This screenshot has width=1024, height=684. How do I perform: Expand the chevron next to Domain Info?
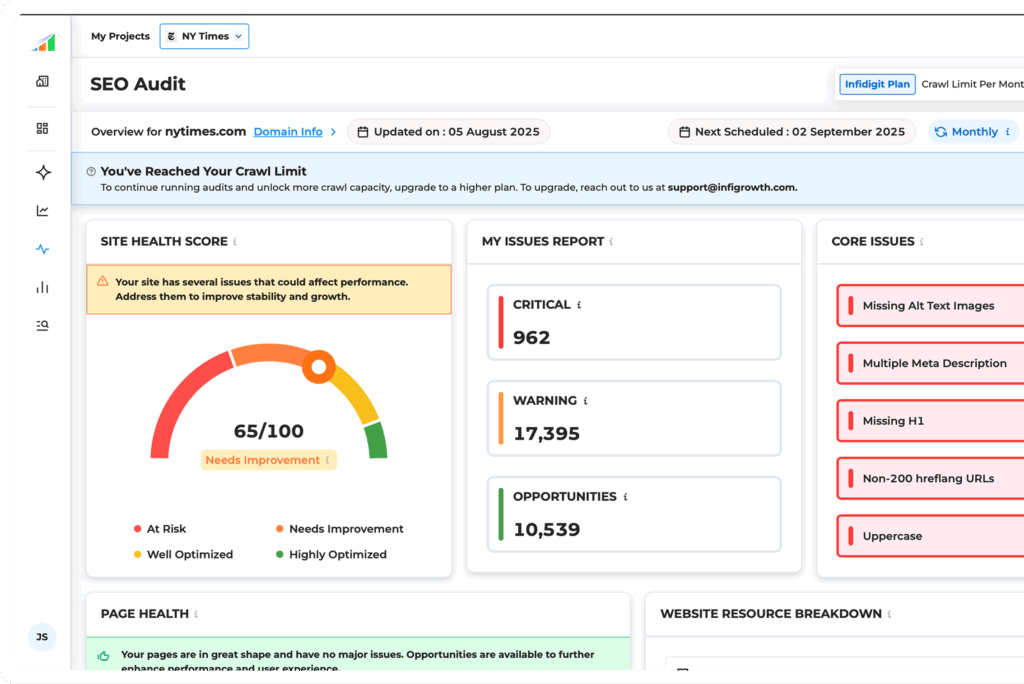334,132
